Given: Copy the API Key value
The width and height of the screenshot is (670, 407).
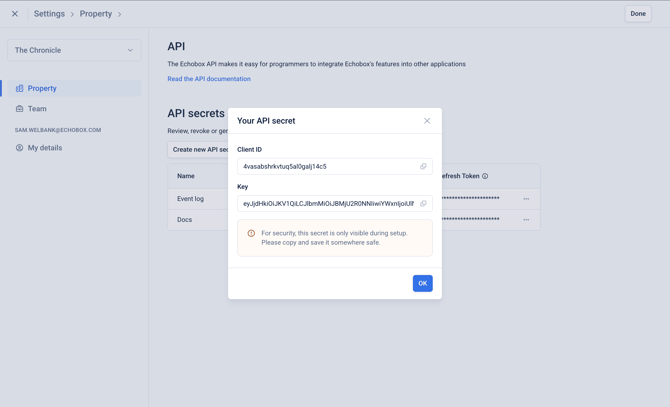Looking at the screenshot, I should [x=423, y=203].
